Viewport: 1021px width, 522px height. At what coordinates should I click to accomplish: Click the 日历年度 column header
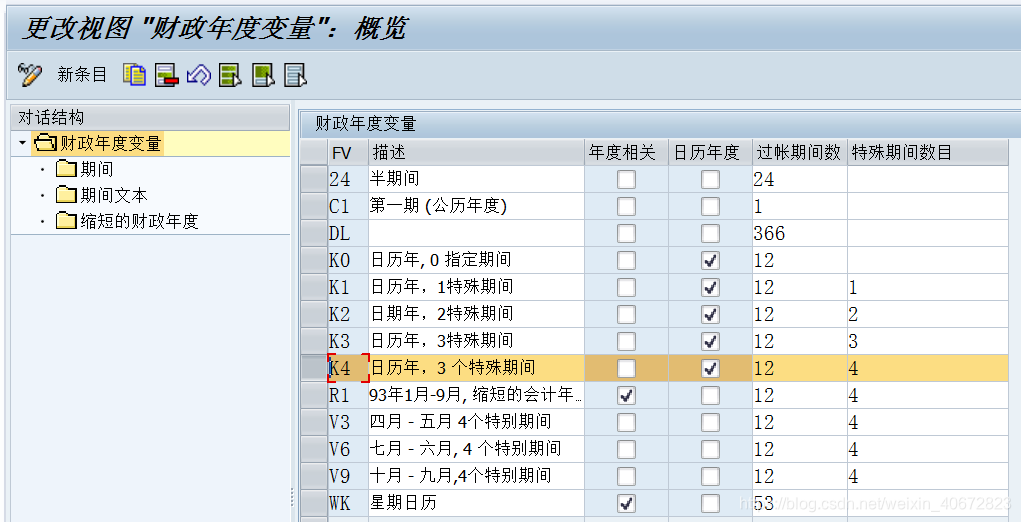coord(710,152)
